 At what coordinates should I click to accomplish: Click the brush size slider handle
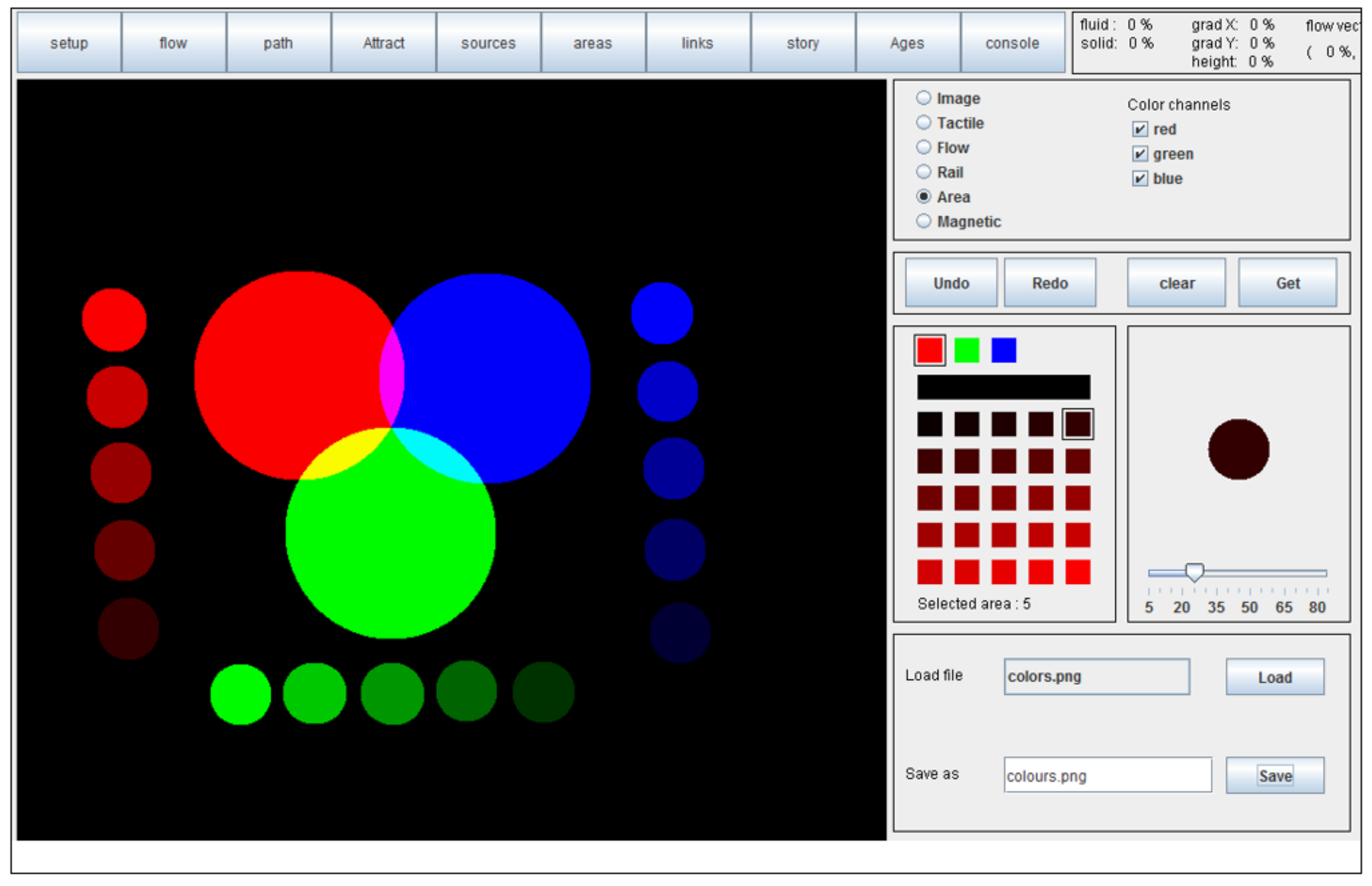(x=1194, y=572)
